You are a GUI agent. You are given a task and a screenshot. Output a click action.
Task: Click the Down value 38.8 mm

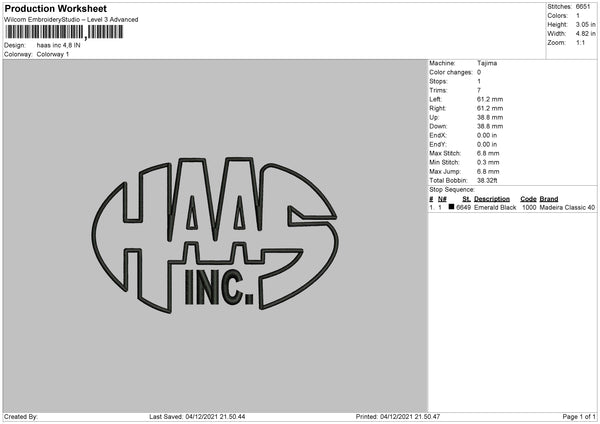tap(490, 126)
